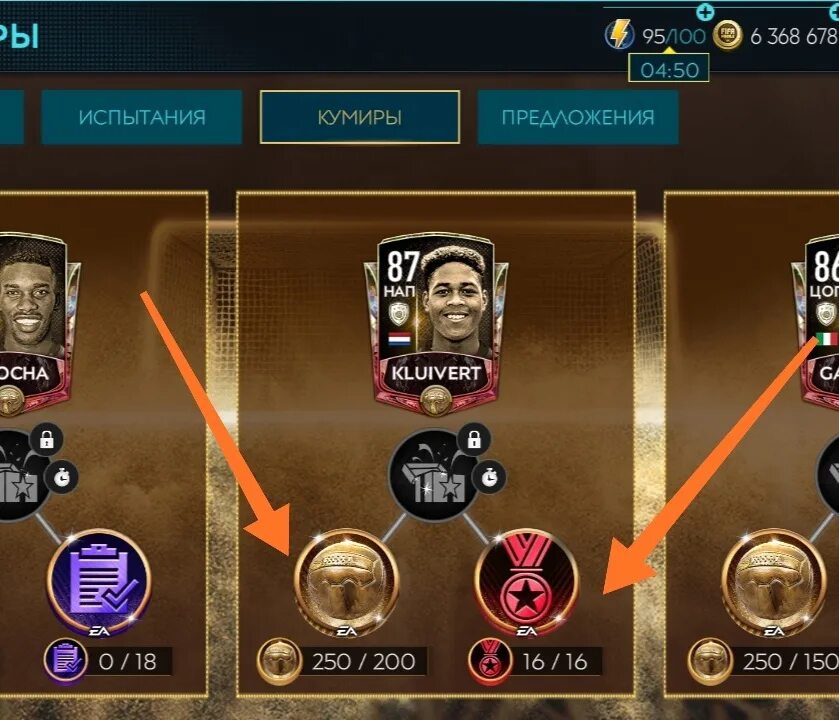Click the small medal icon beside 16 / 16

point(489,661)
